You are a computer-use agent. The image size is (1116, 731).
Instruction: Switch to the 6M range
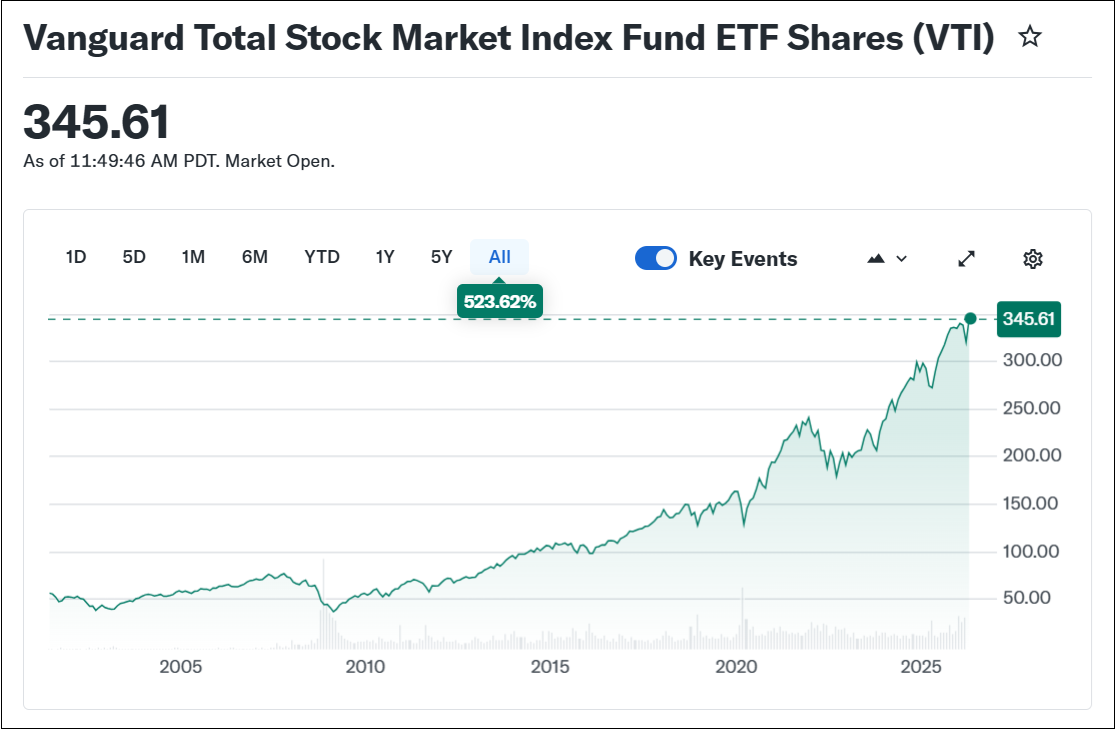pyautogui.click(x=255, y=257)
